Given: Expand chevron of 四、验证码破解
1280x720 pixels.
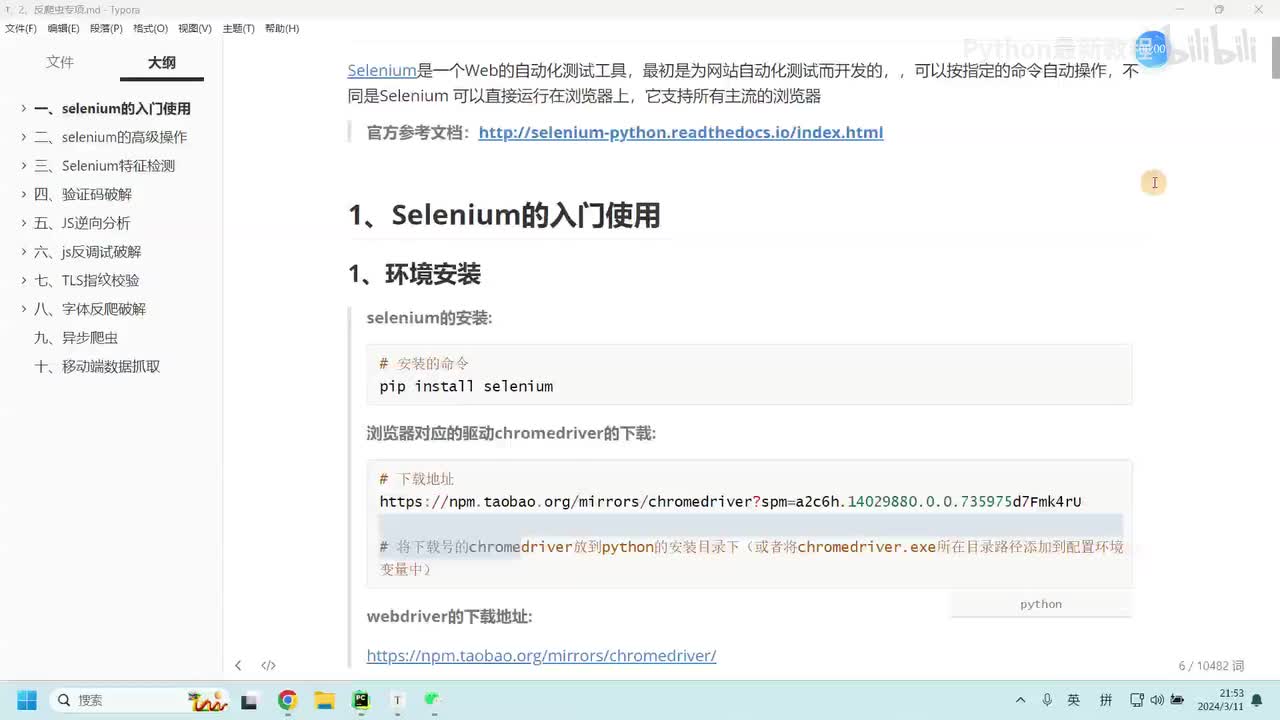Looking at the screenshot, I should [x=23, y=194].
